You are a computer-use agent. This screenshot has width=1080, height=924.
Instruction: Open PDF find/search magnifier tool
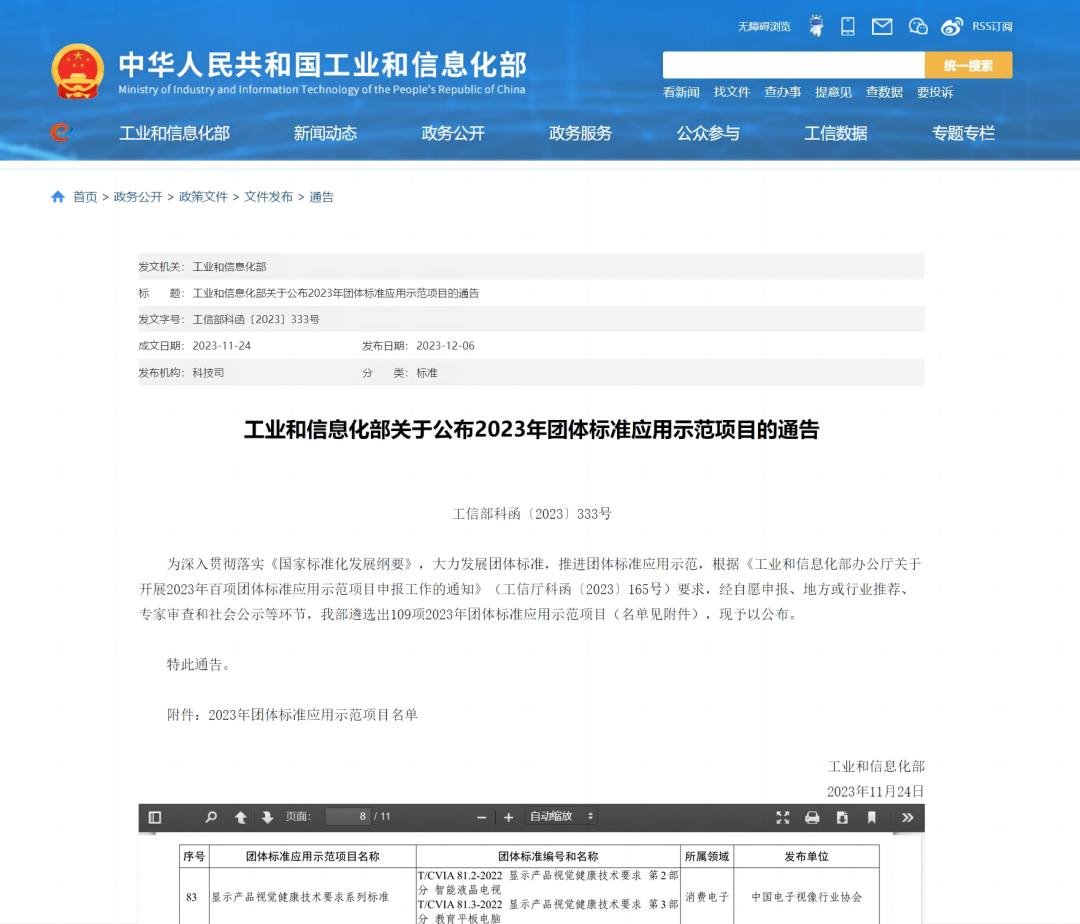(211, 817)
